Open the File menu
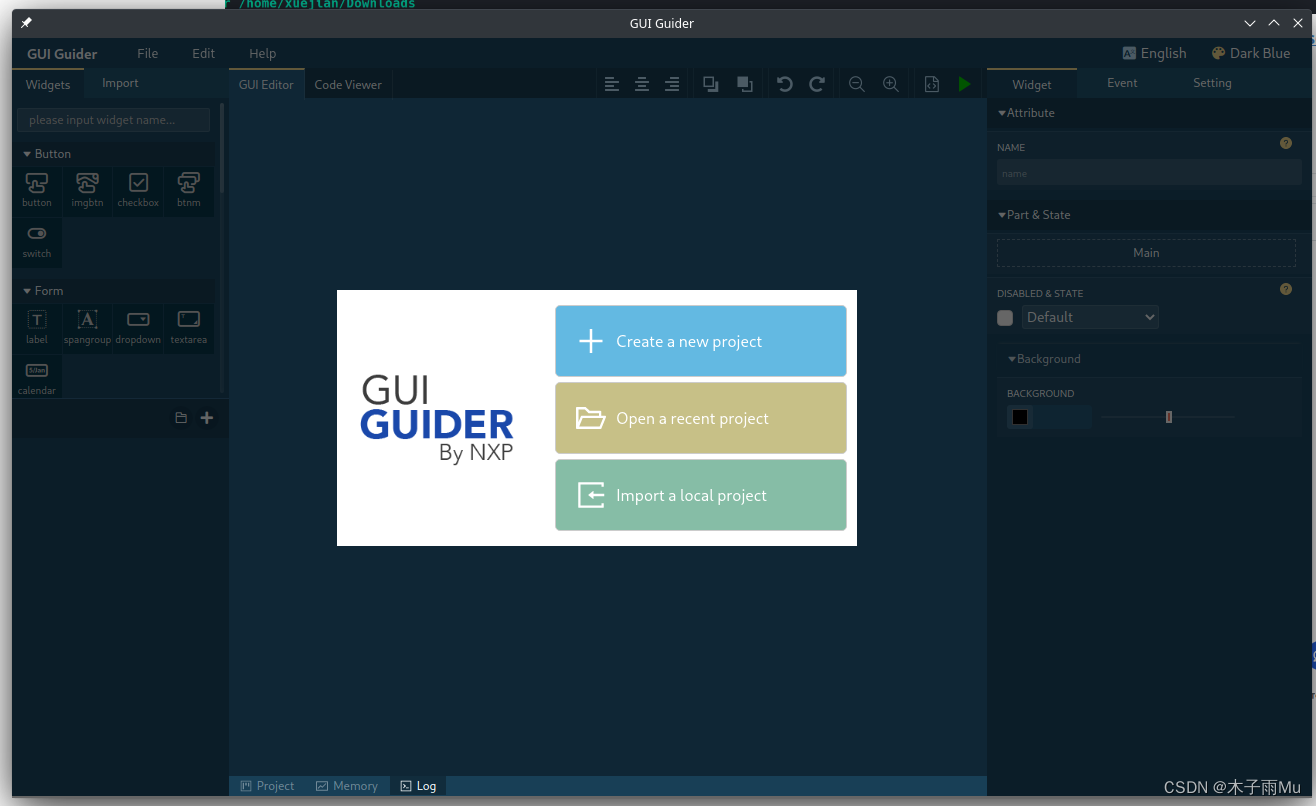The width and height of the screenshot is (1316, 806). [x=147, y=53]
